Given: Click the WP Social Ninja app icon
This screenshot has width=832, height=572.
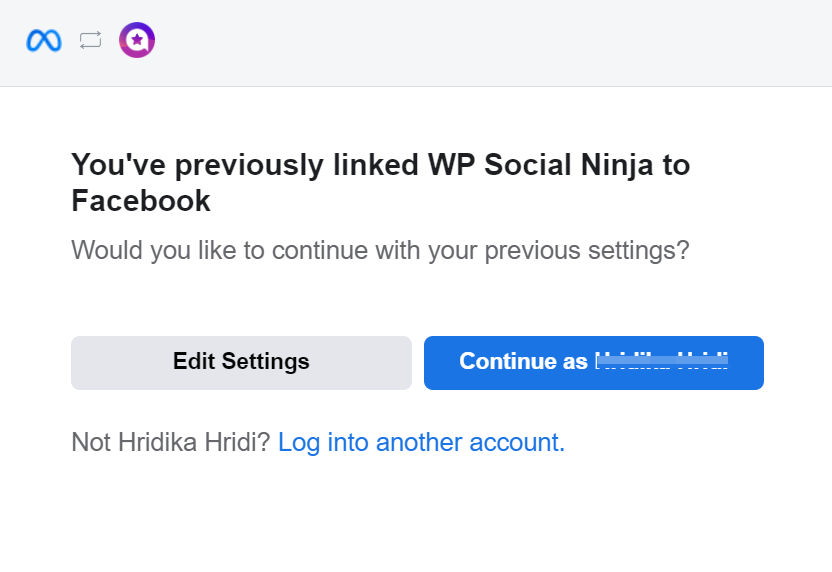Looking at the screenshot, I should [x=137, y=41].
